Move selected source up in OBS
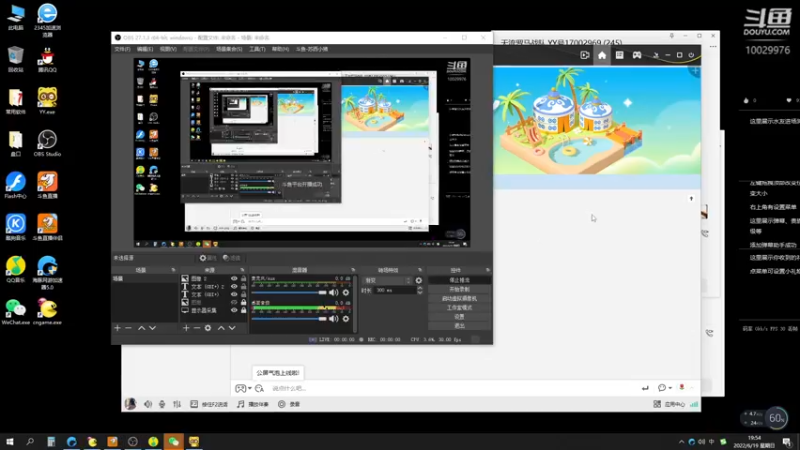 point(221,328)
